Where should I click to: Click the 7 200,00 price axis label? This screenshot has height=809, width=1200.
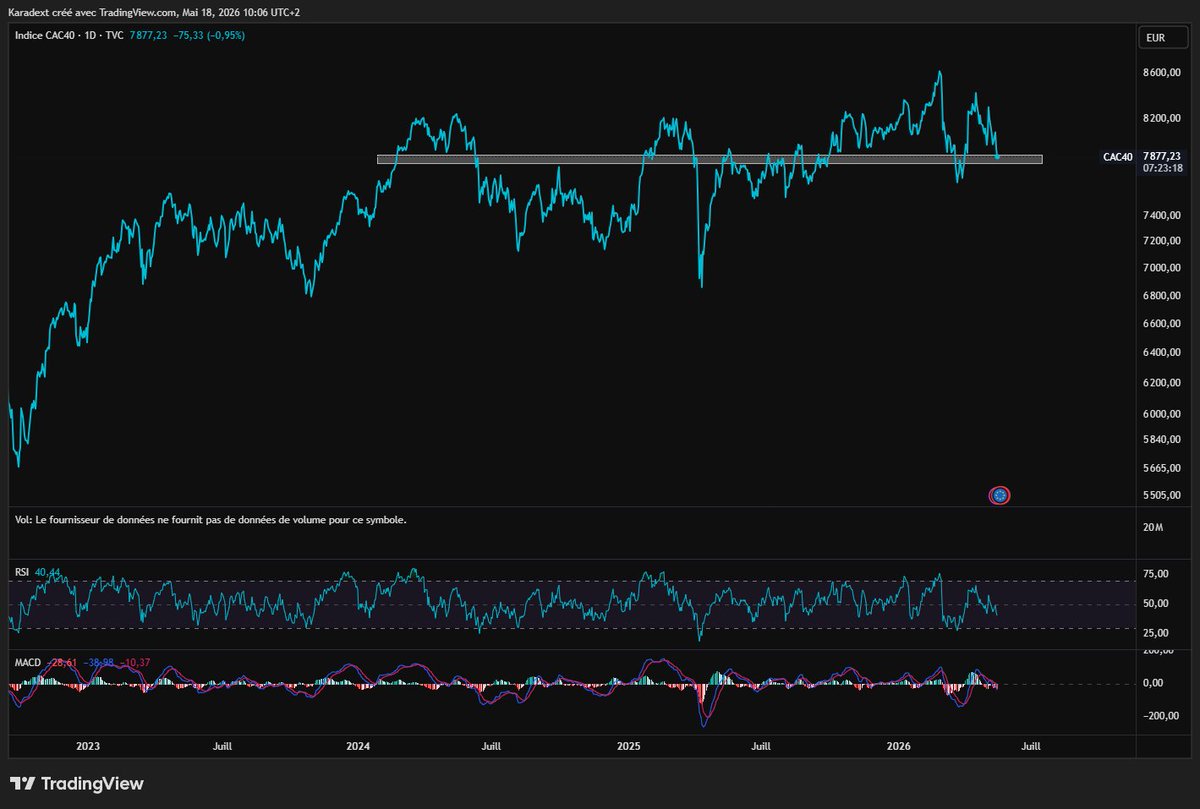tap(1161, 241)
